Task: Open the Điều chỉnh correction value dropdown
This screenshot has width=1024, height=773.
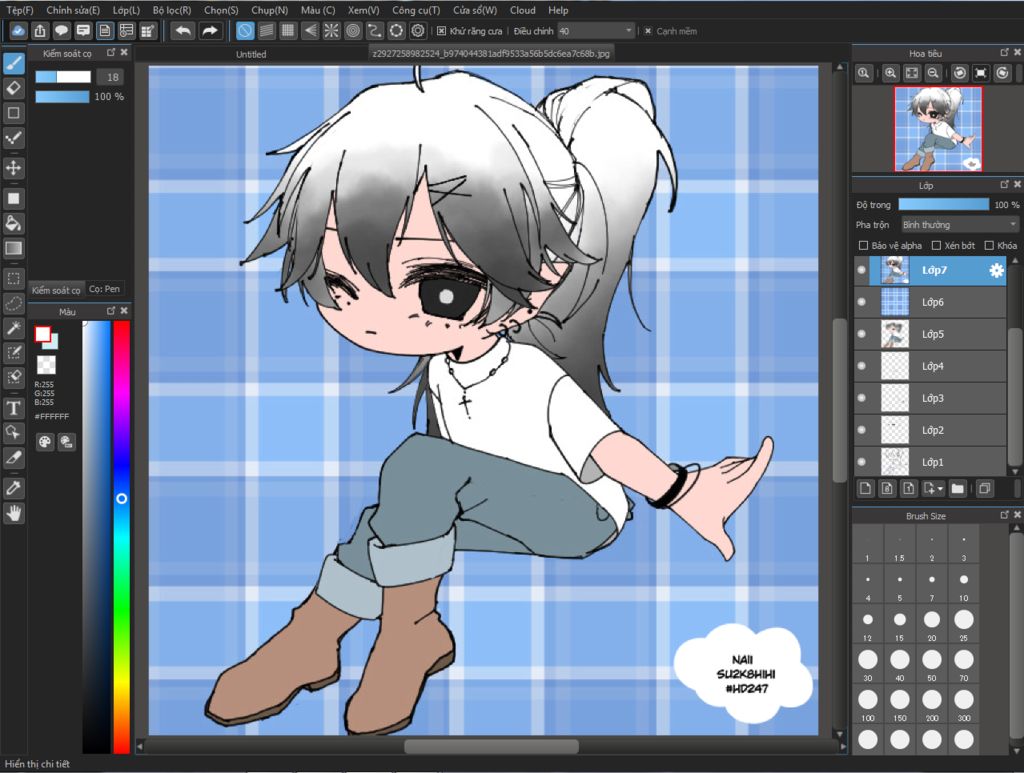Action: (x=596, y=31)
